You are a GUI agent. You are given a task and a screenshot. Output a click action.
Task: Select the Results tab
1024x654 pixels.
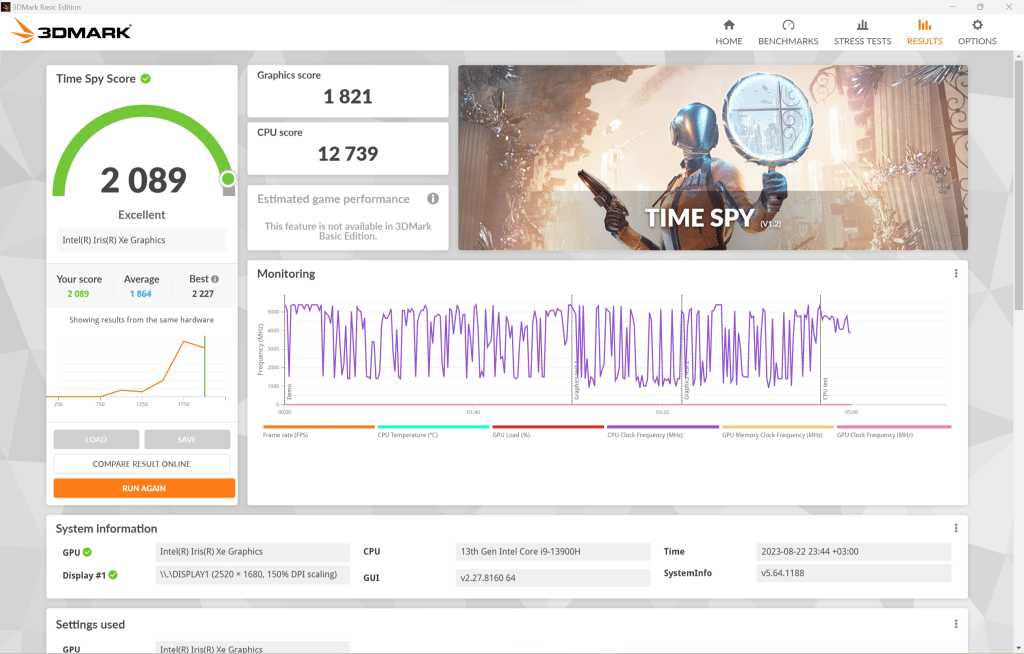(x=924, y=33)
